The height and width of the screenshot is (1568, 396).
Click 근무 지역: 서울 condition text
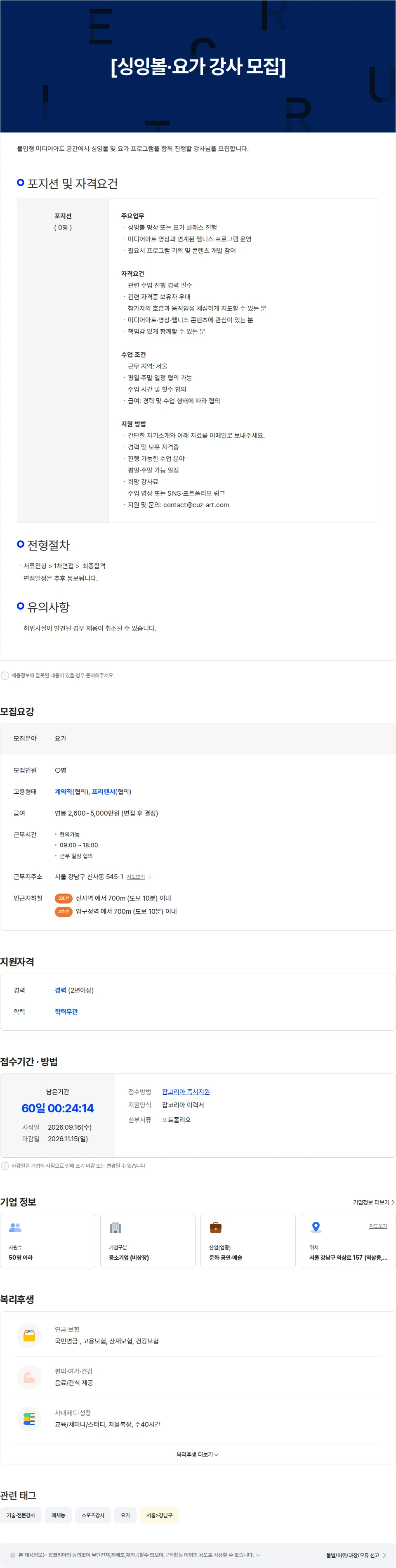(147, 366)
